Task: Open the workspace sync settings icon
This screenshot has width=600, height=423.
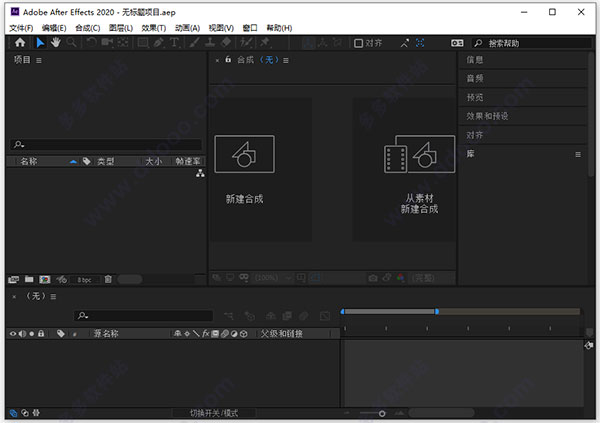Action: pyautogui.click(x=457, y=43)
